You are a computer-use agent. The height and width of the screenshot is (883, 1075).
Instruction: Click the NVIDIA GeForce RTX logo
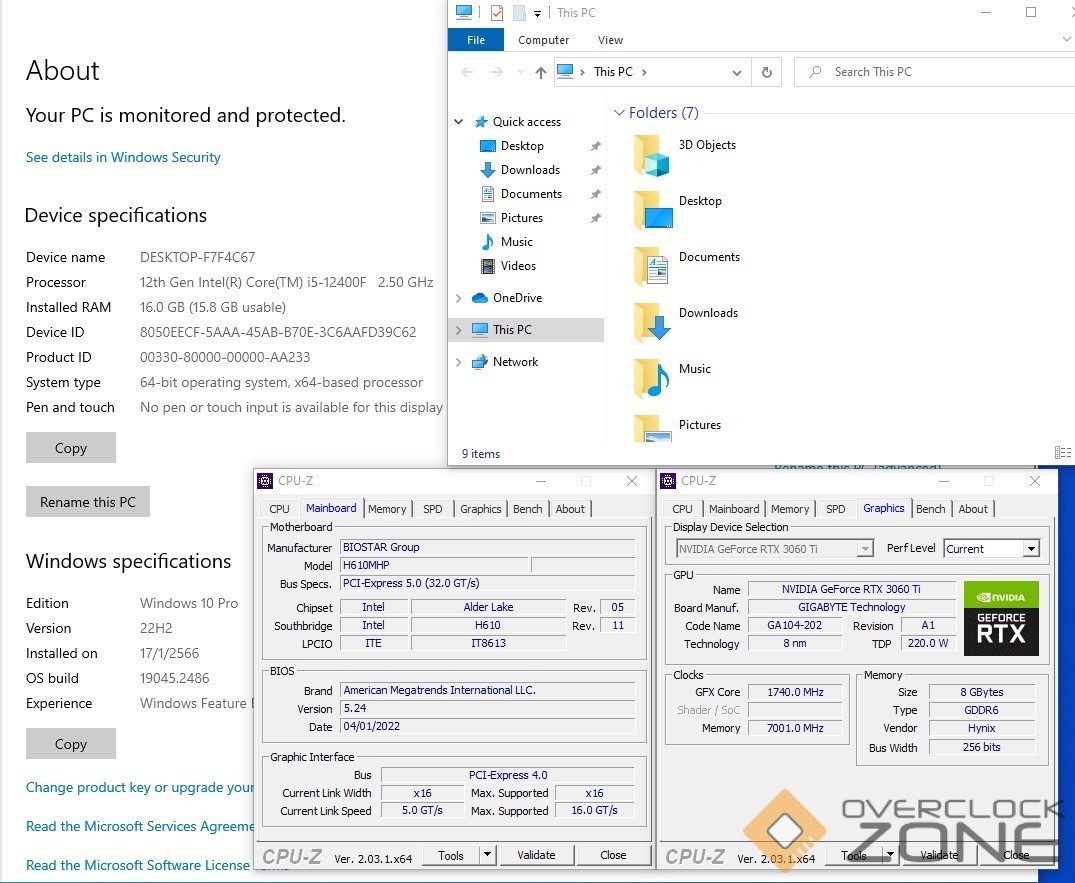(1001, 618)
